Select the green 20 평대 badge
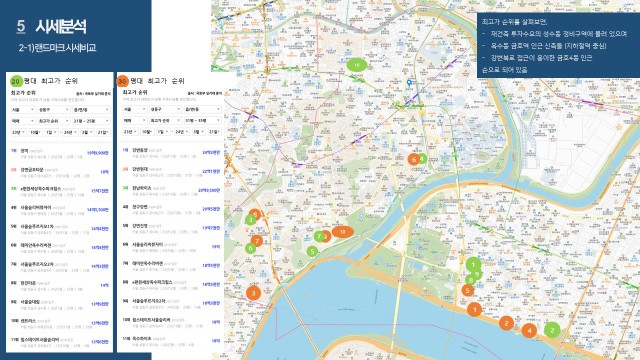640x360 pixels. coord(16,81)
